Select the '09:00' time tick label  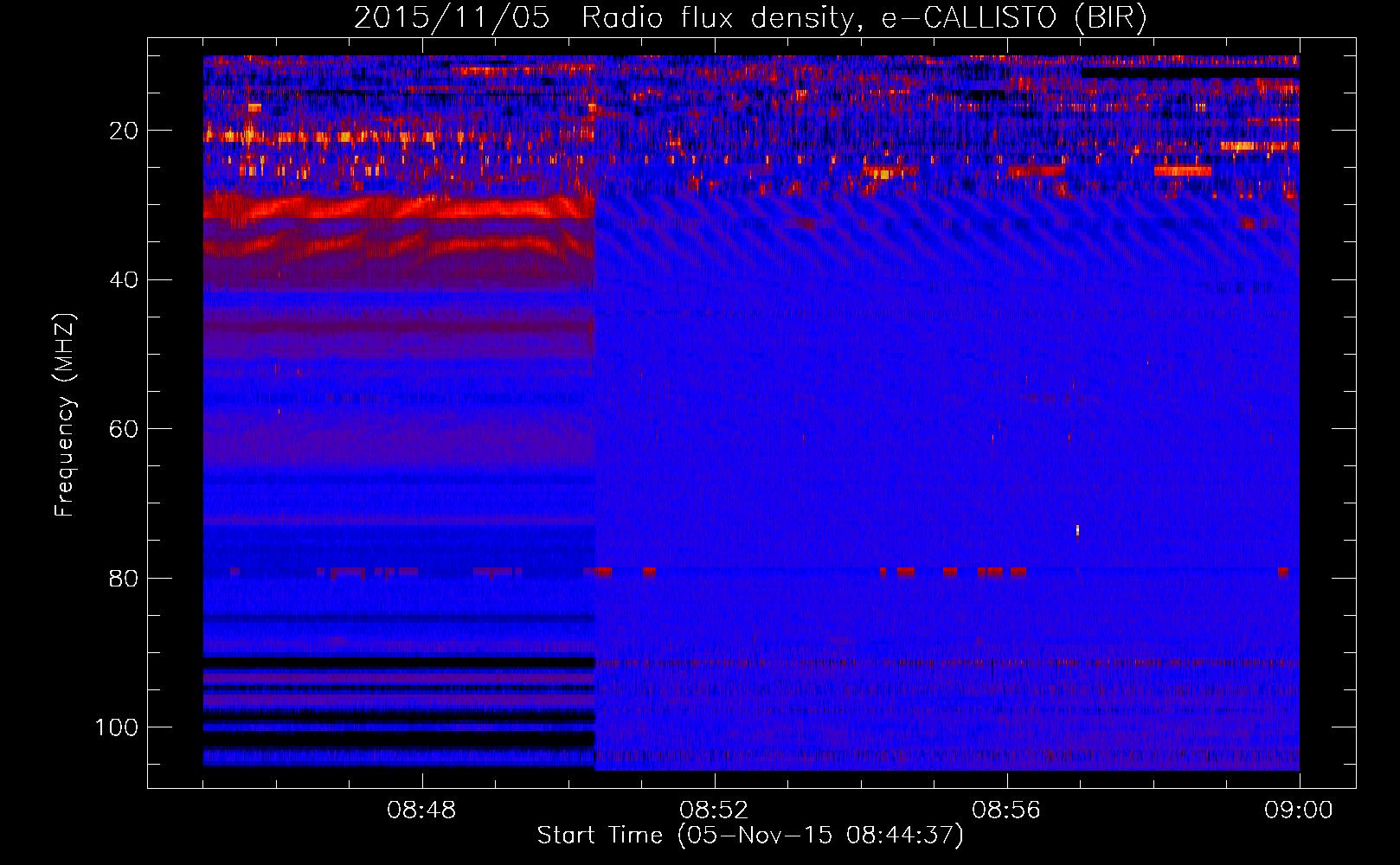click(1299, 811)
